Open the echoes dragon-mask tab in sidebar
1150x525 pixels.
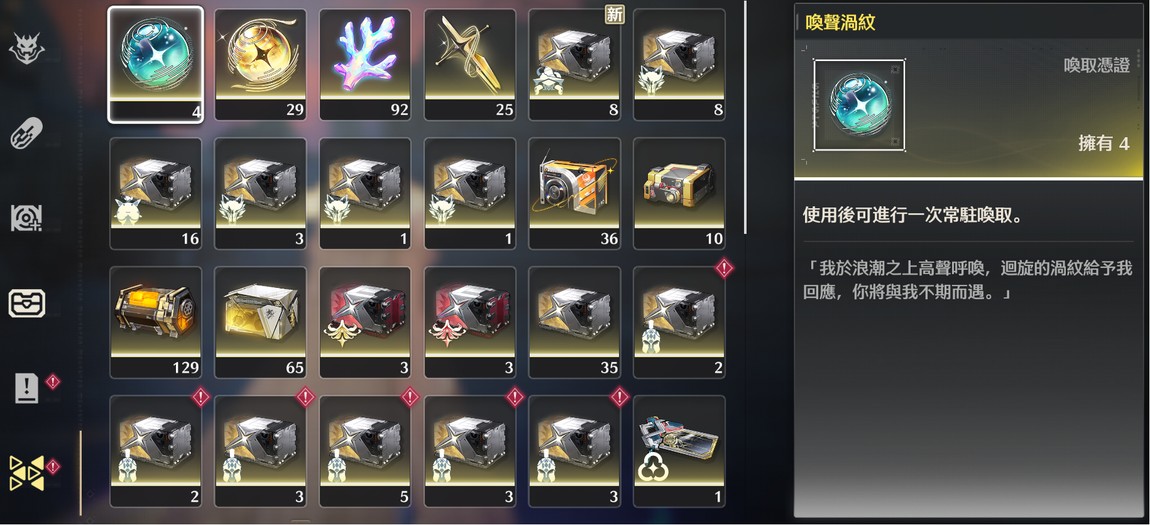26,49
